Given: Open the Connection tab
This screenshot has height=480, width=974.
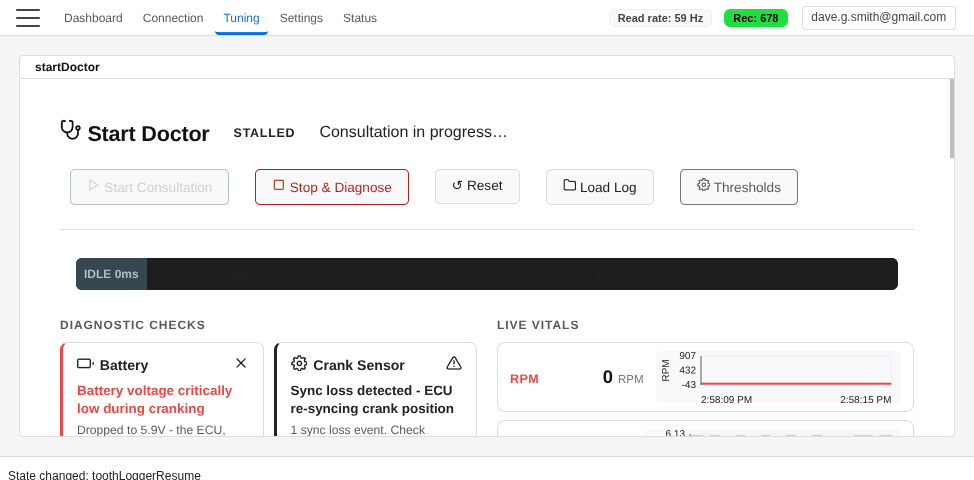Looking at the screenshot, I should pyautogui.click(x=173, y=18).
